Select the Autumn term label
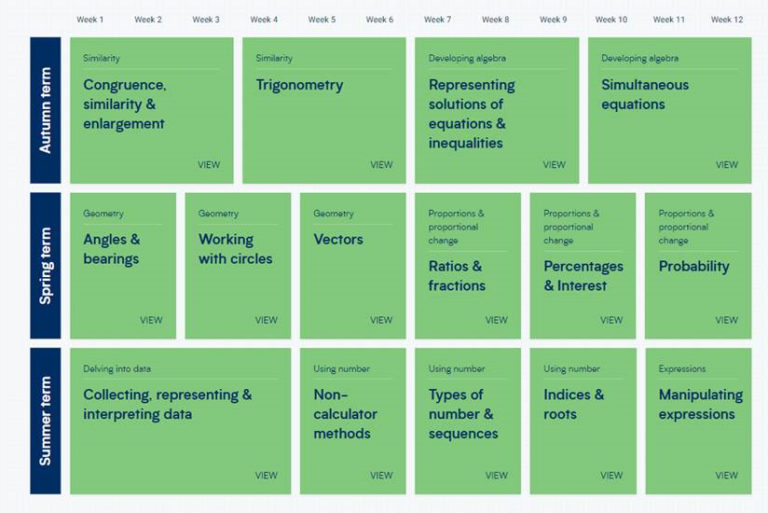768x513 pixels. pyautogui.click(x=46, y=111)
